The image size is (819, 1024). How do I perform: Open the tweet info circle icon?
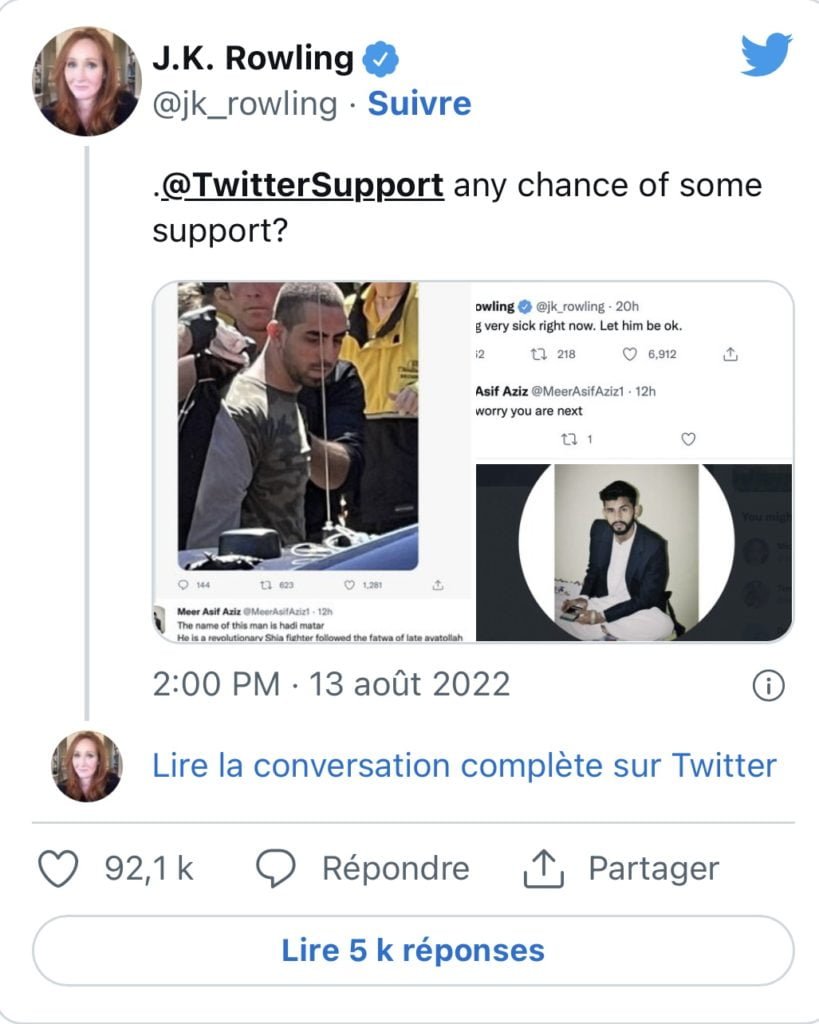pyautogui.click(x=767, y=685)
